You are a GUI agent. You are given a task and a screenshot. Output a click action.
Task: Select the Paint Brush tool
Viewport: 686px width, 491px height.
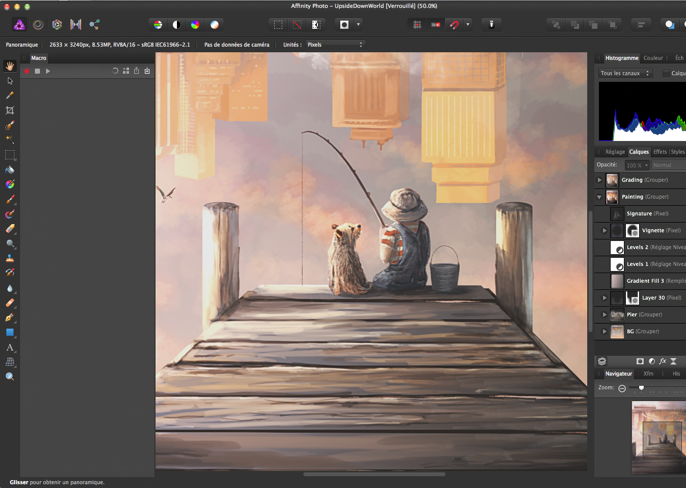(x=10, y=199)
